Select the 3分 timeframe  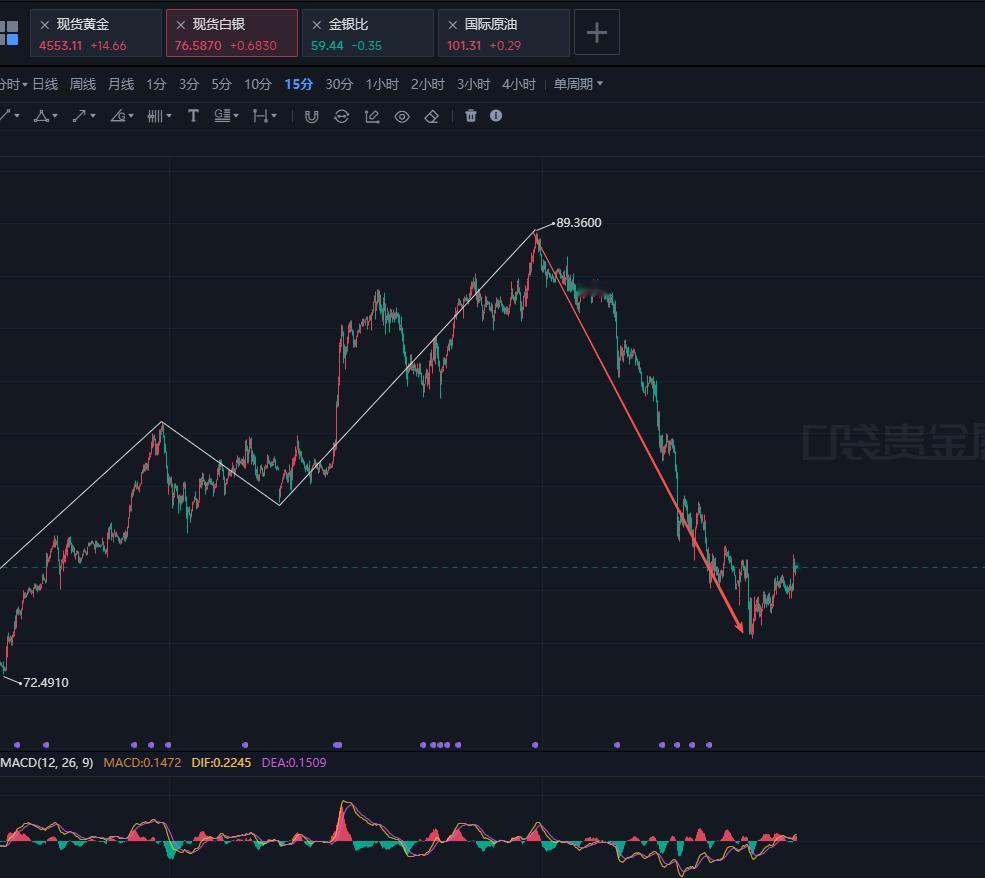(x=188, y=84)
